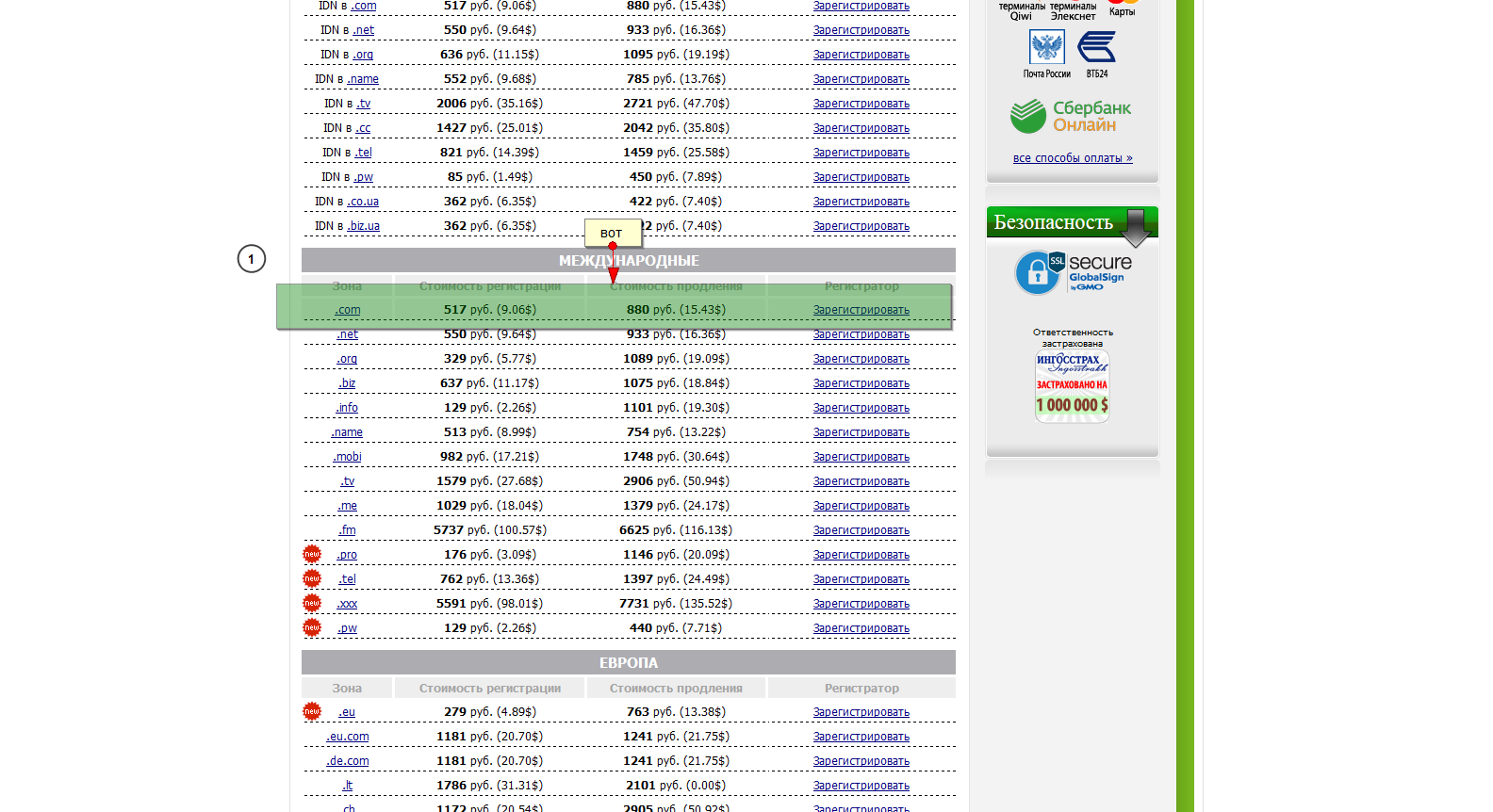
Task: Open the .lt zone link
Action: (348, 786)
